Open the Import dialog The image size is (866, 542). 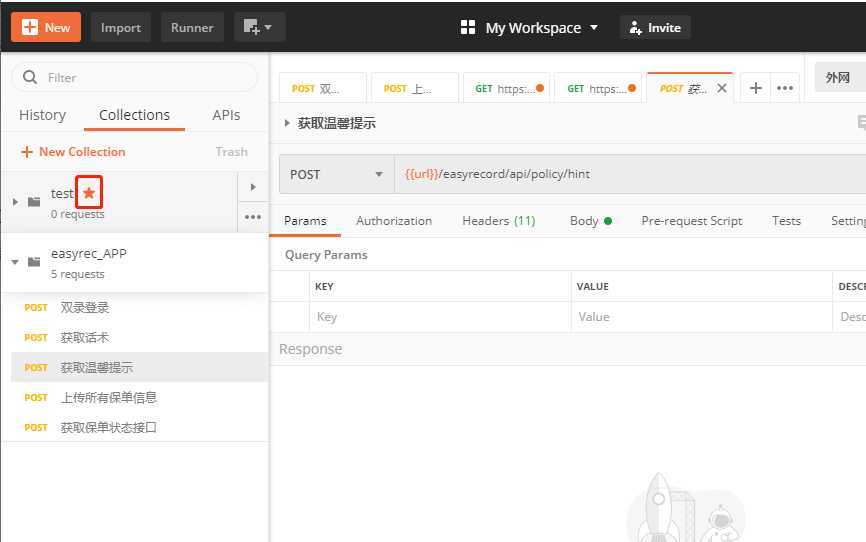coord(120,27)
